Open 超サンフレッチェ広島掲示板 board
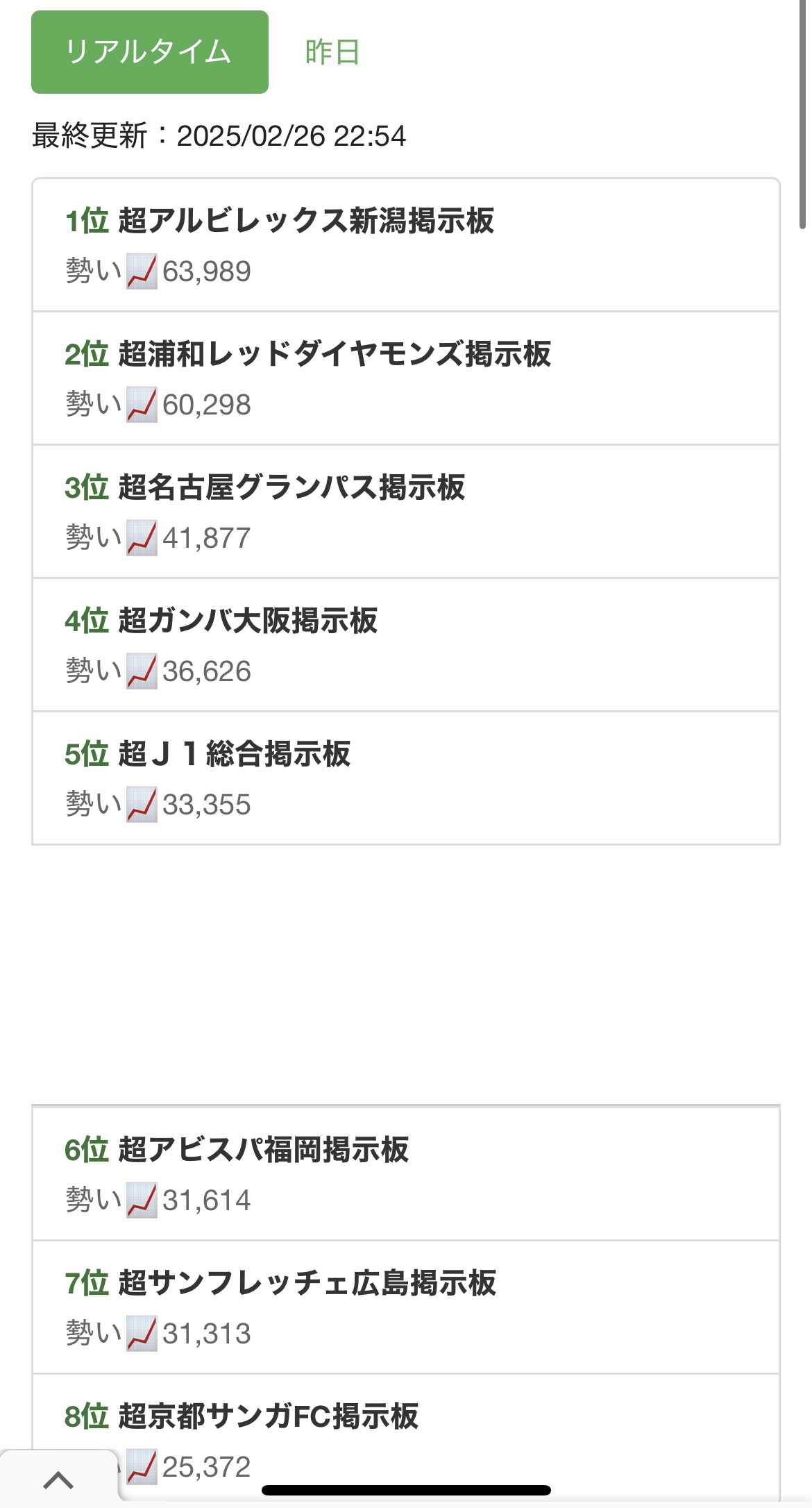 pos(306,1283)
